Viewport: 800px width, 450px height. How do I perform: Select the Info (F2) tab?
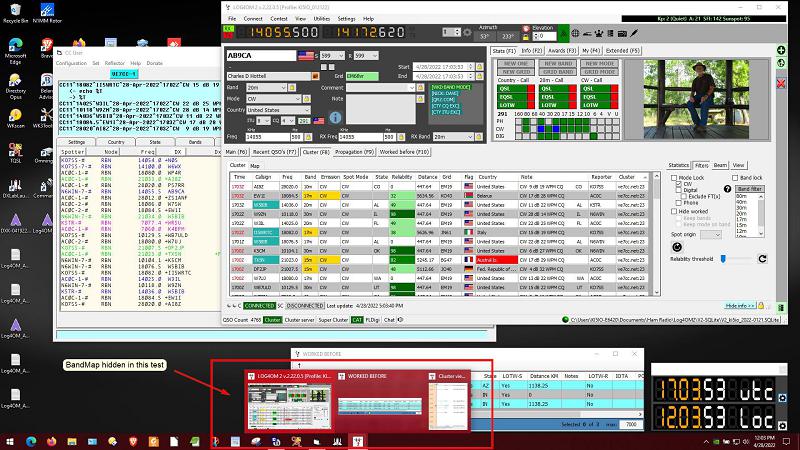click(x=532, y=51)
